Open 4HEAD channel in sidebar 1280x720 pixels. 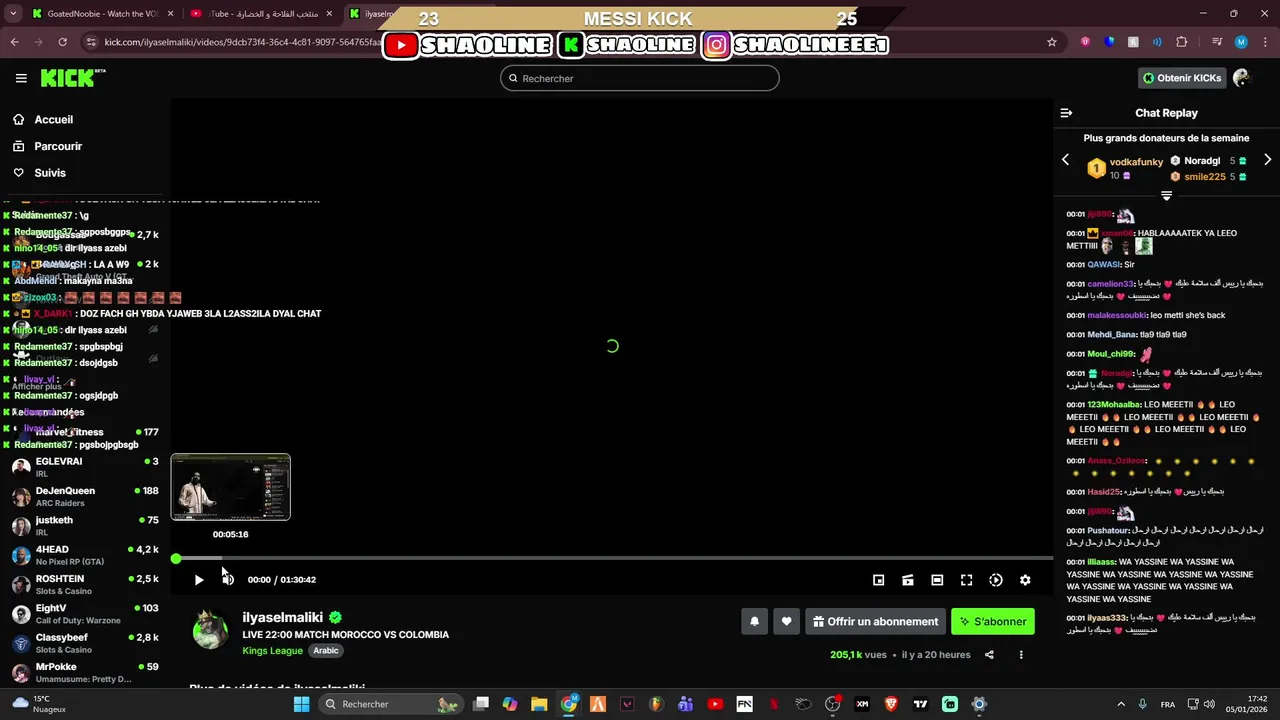click(x=85, y=555)
